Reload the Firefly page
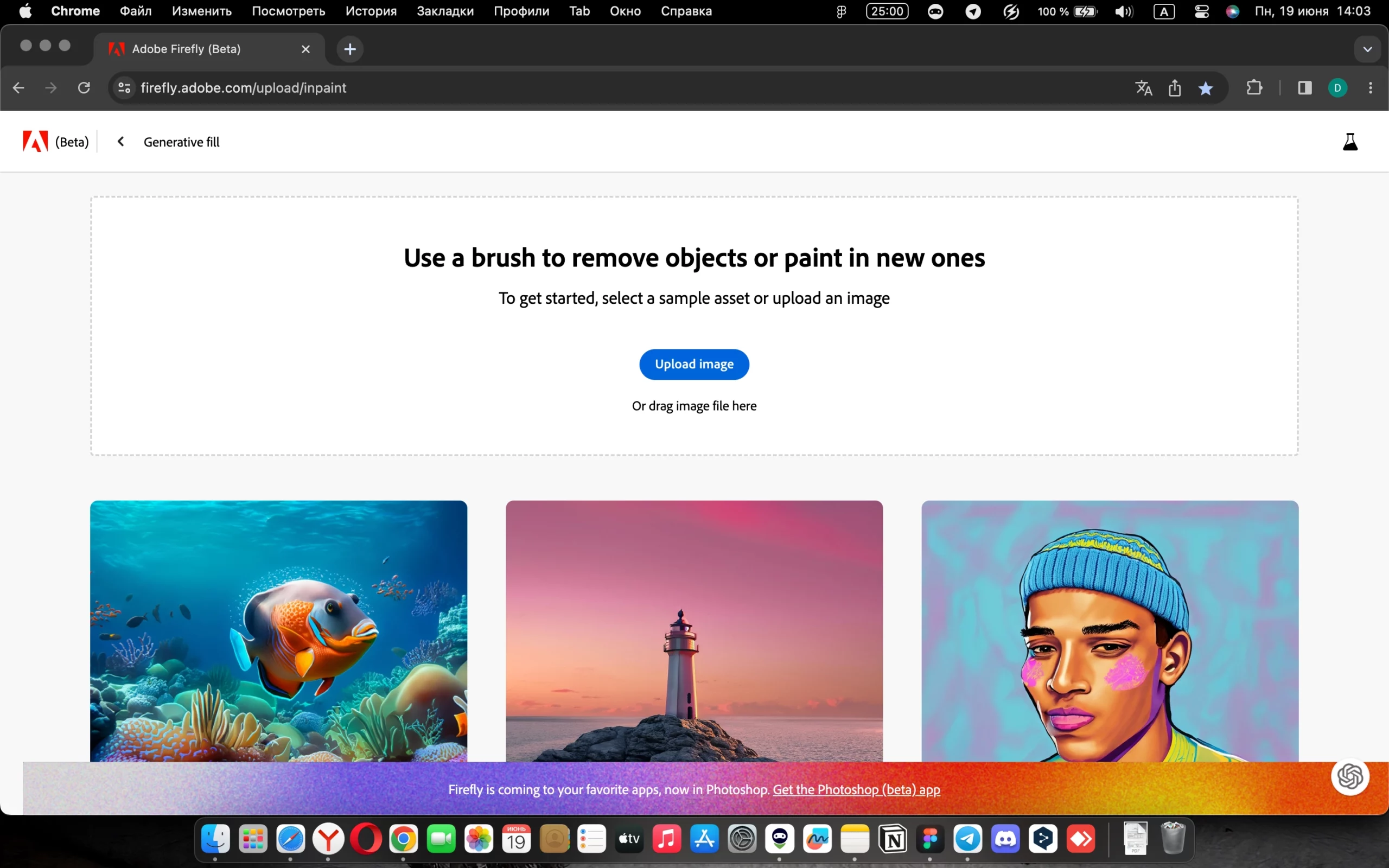This screenshot has height=868, width=1389. (x=85, y=88)
